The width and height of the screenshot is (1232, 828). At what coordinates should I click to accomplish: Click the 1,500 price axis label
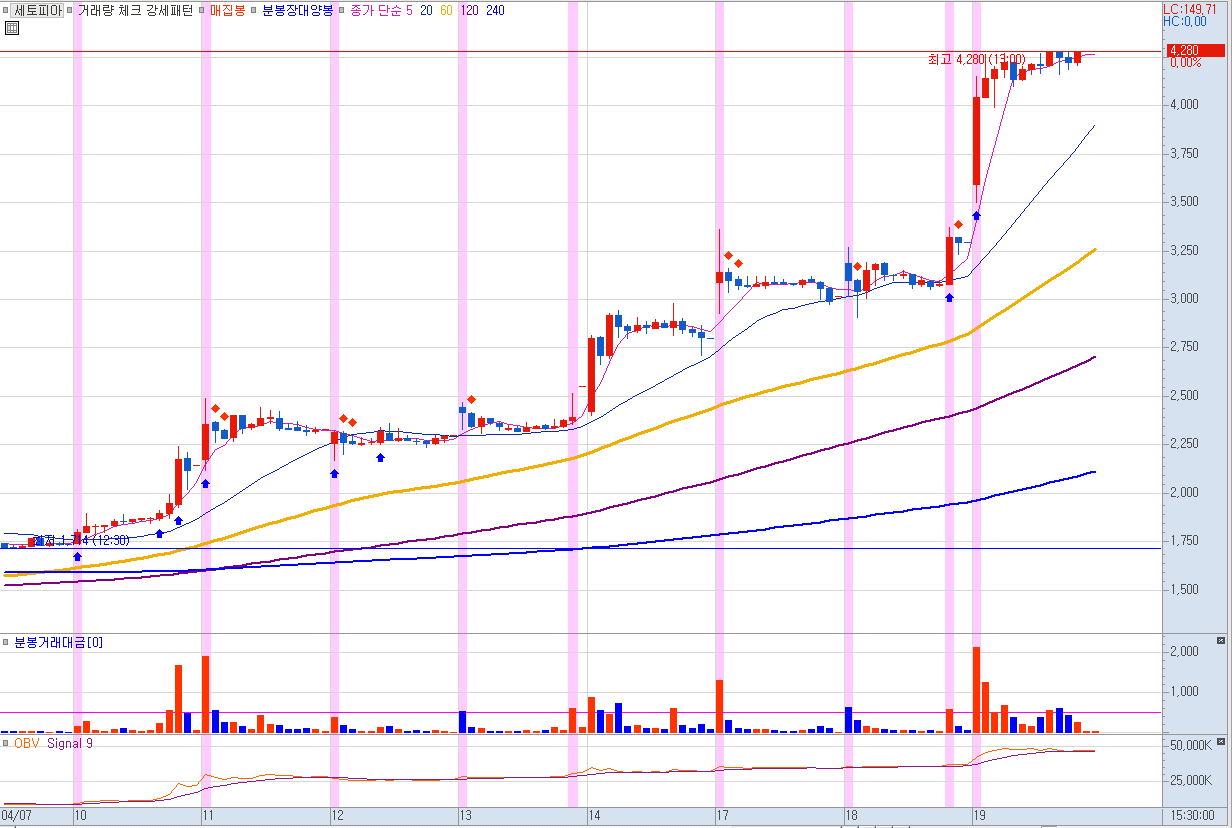(1185, 590)
